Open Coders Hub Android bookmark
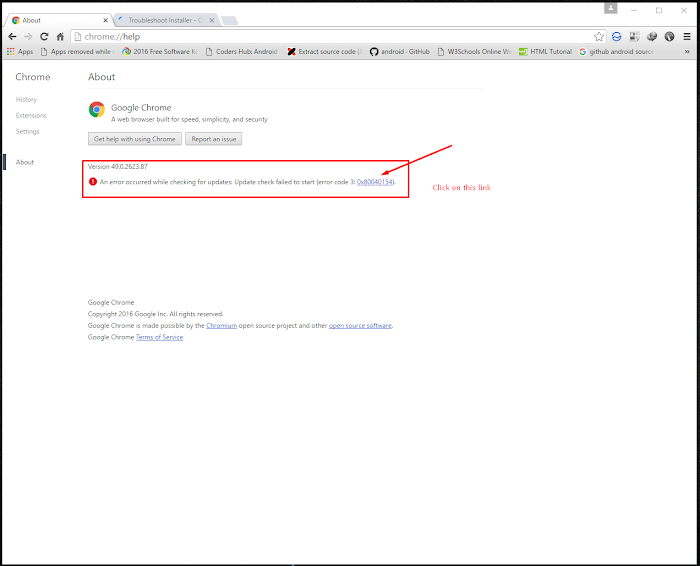 [x=242, y=52]
